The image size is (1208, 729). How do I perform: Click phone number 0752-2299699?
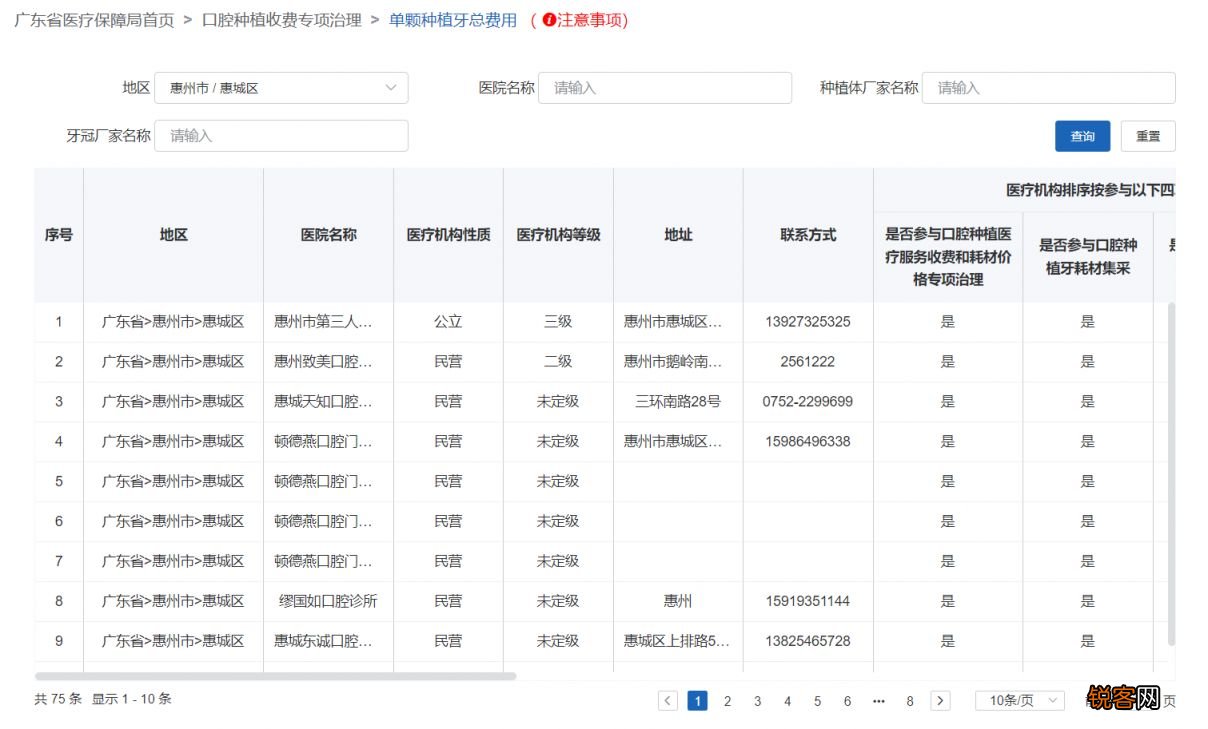coord(808,402)
